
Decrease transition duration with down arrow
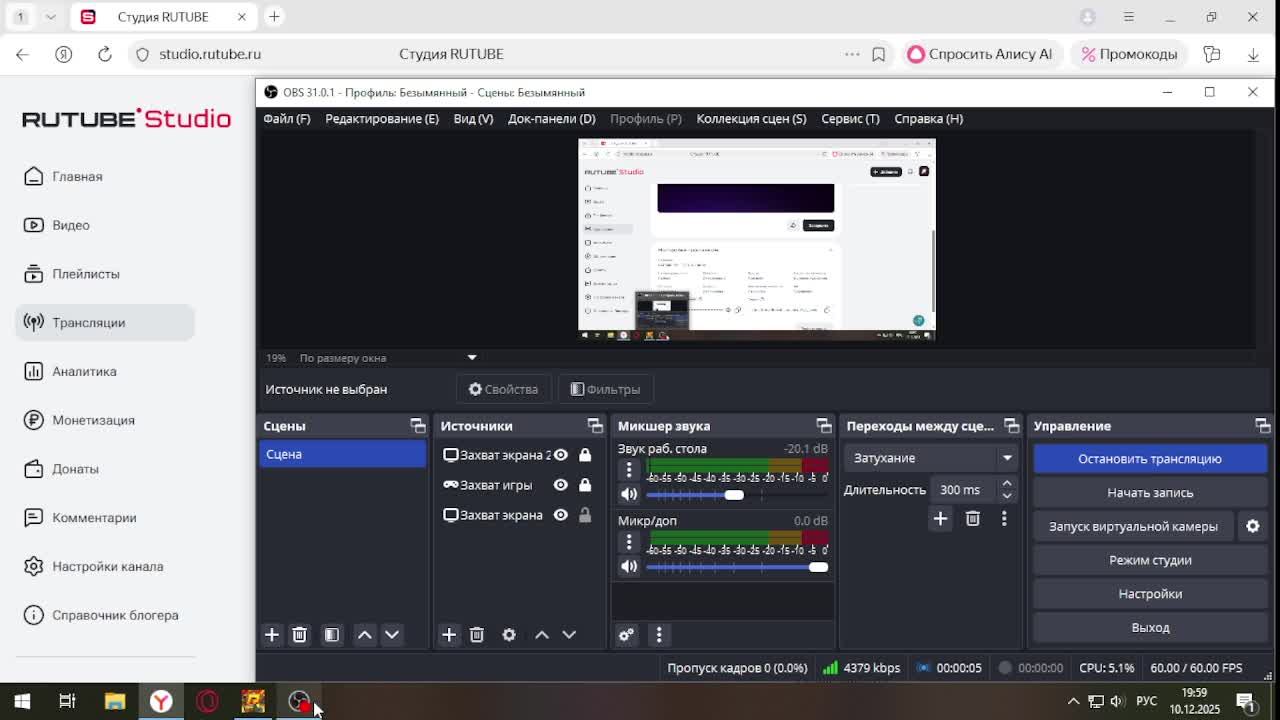click(x=1007, y=495)
